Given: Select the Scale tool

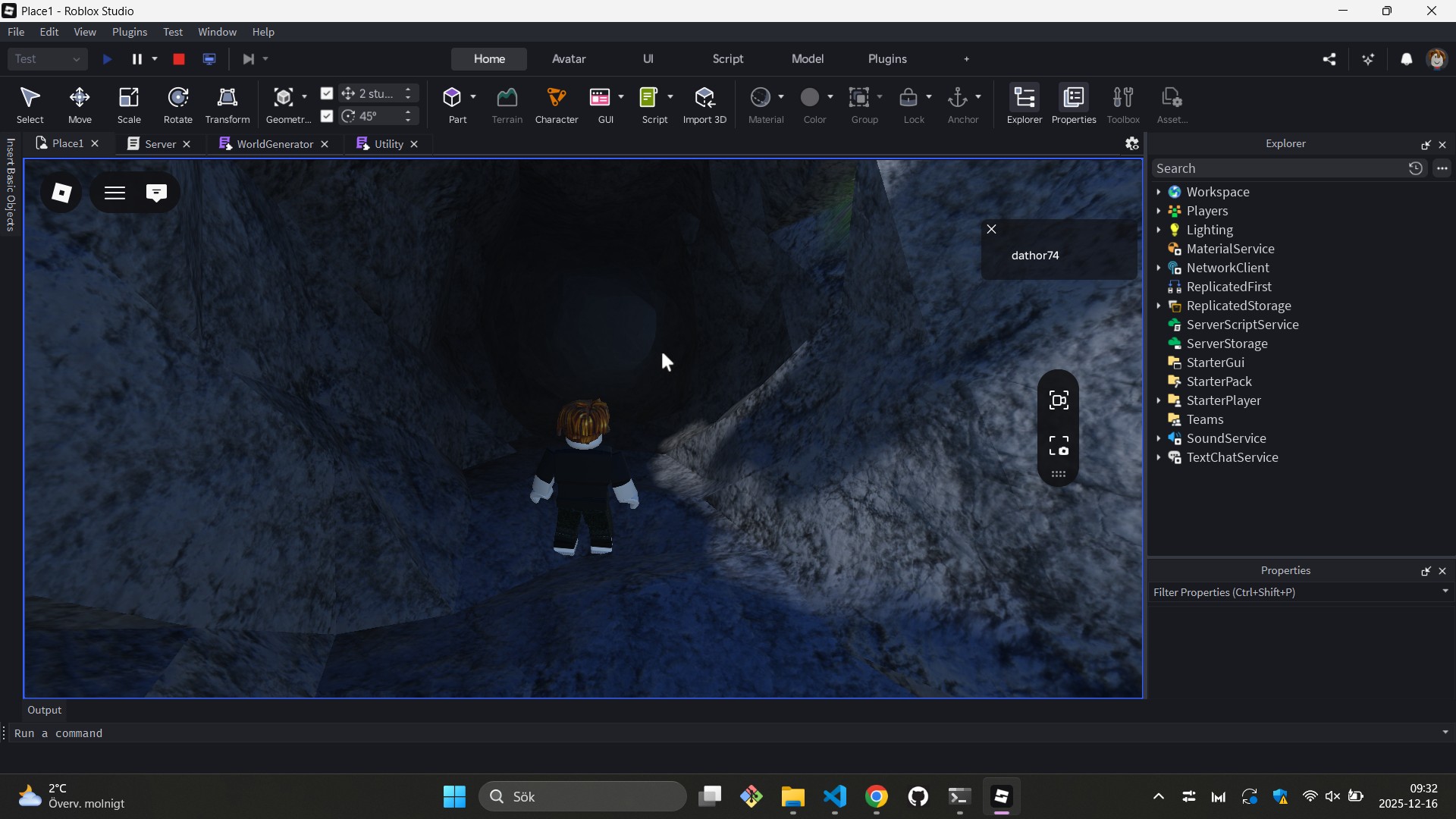Looking at the screenshot, I should 128,105.
